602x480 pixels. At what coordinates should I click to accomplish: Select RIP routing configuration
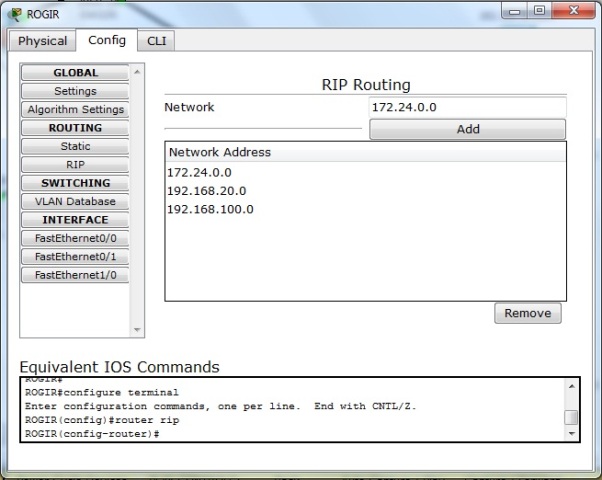point(75,164)
